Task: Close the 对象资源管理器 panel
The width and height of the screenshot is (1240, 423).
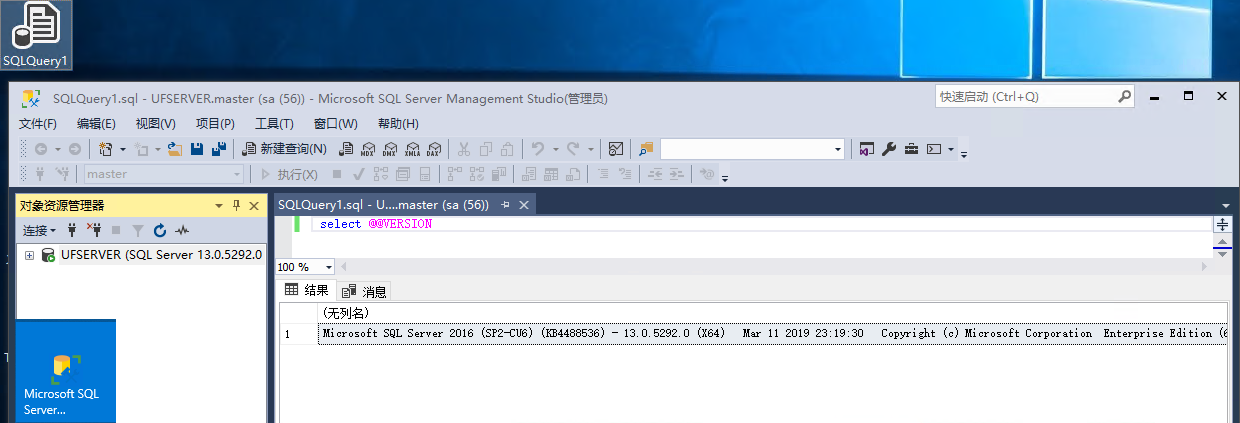Action: tap(255, 205)
